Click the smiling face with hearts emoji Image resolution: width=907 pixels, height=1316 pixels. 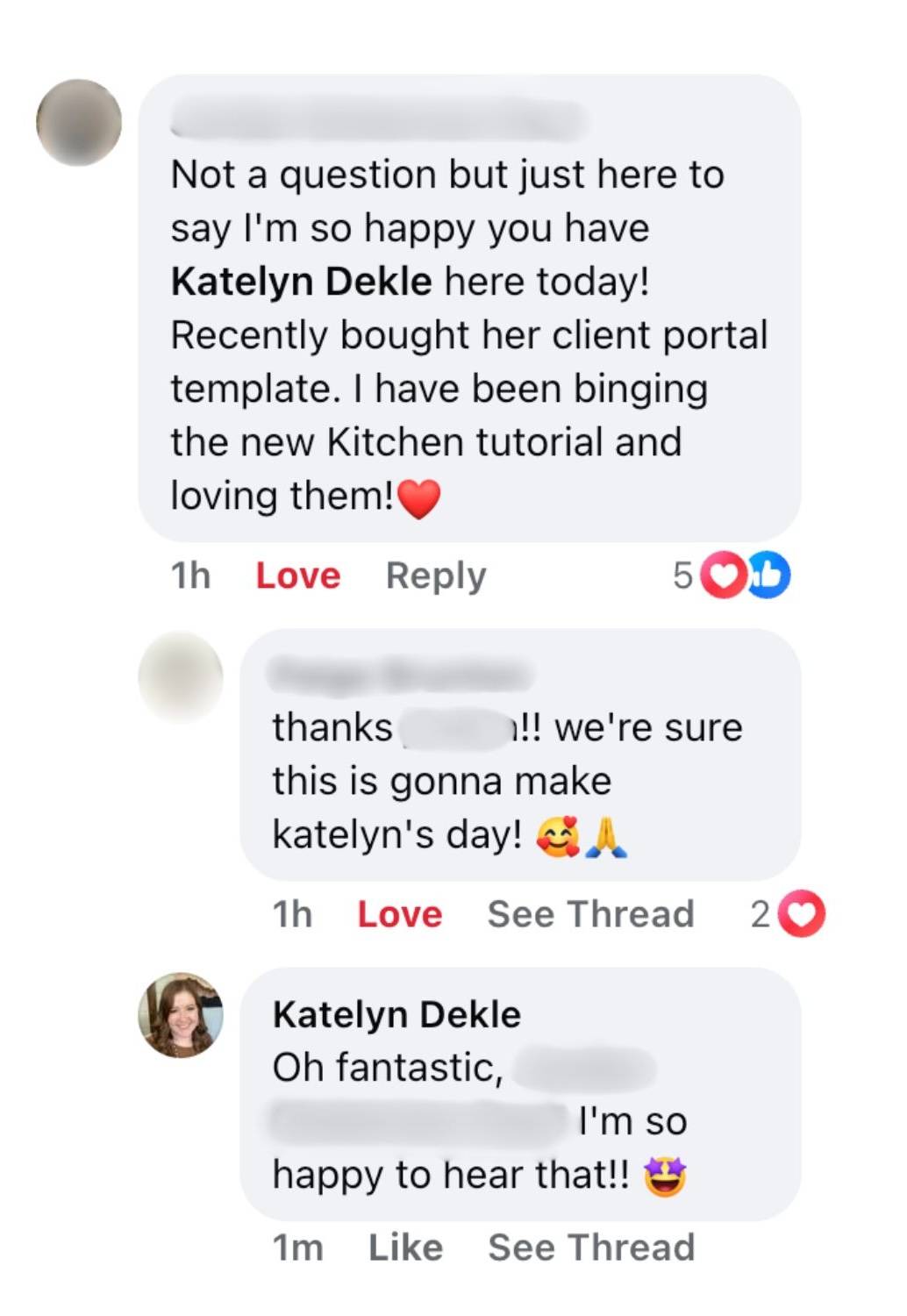558,835
